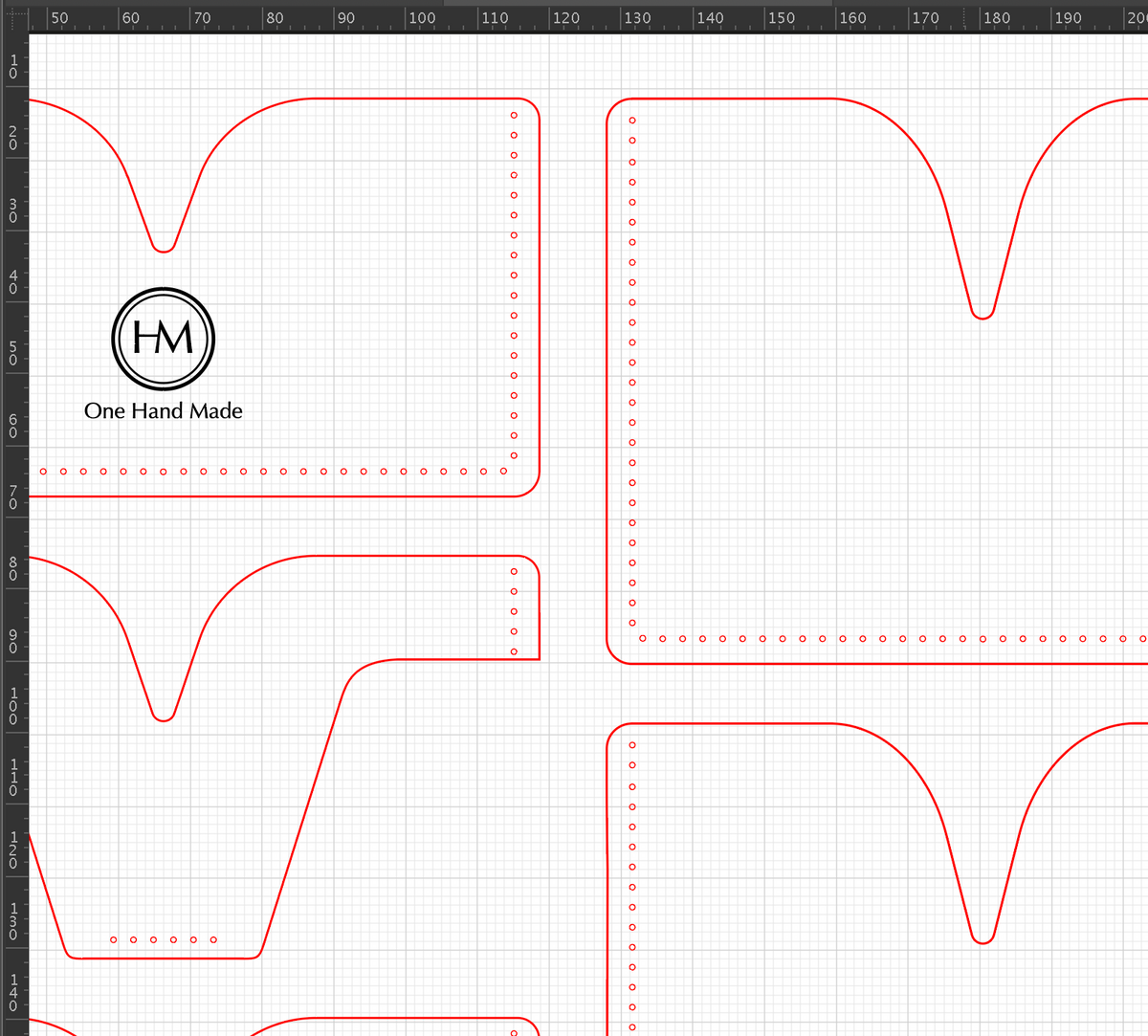Click the 60 mark on horizontal ruler

coord(131,18)
